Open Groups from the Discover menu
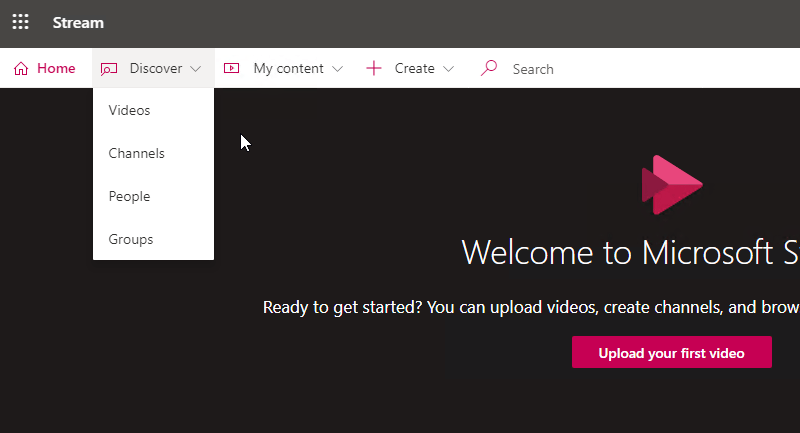The width and height of the screenshot is (800, 433). click(x=131, y=239)
